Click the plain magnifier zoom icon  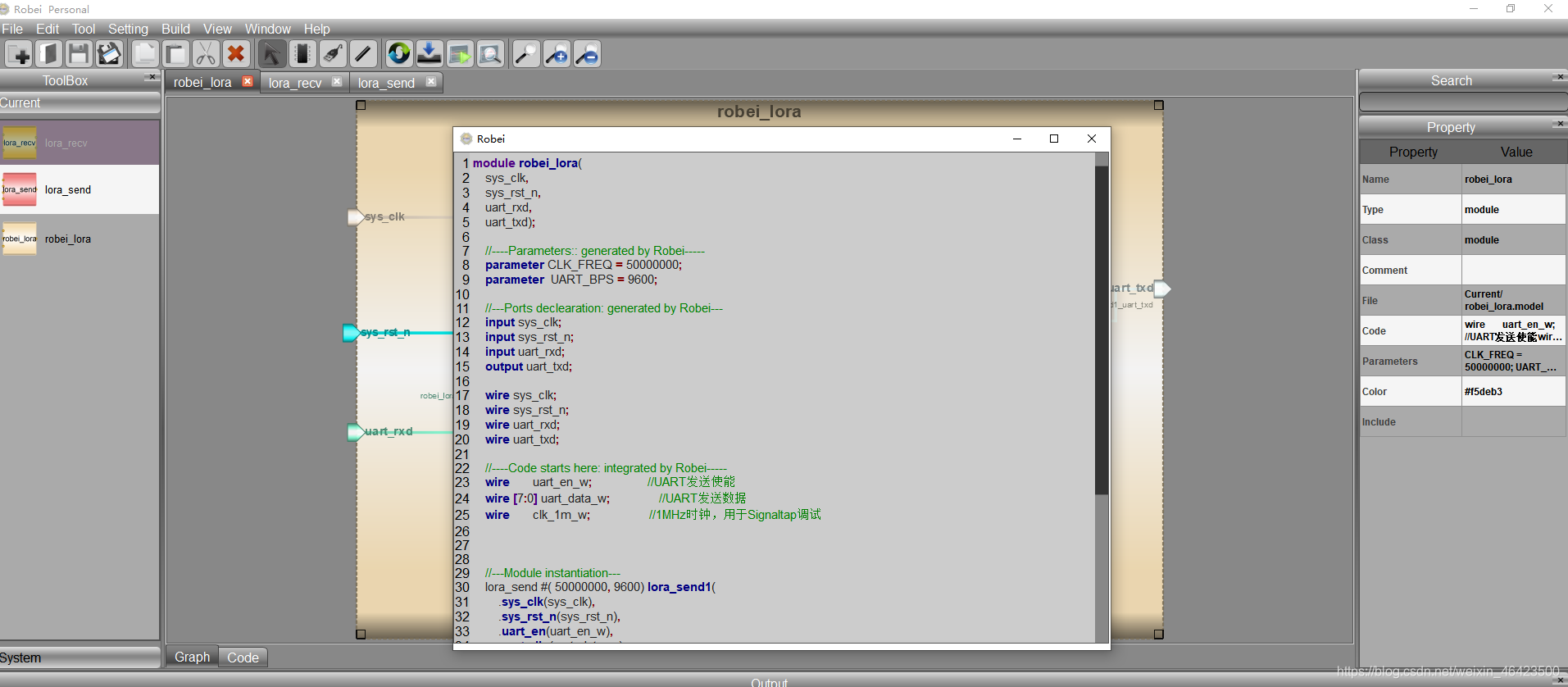526,54
